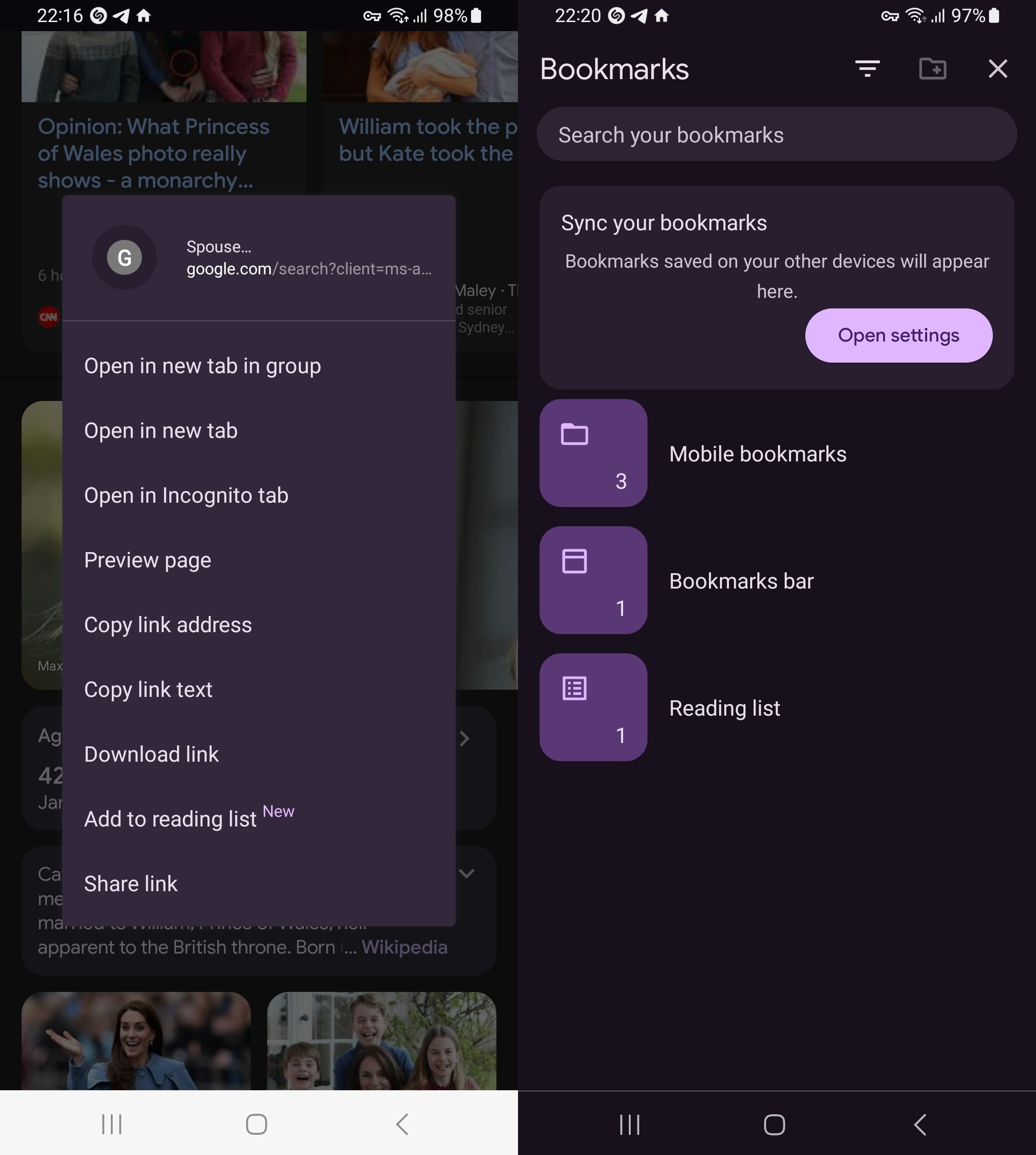Tap the VPN key icon in right status bar
The image size is (1036, 1155).
890,16
